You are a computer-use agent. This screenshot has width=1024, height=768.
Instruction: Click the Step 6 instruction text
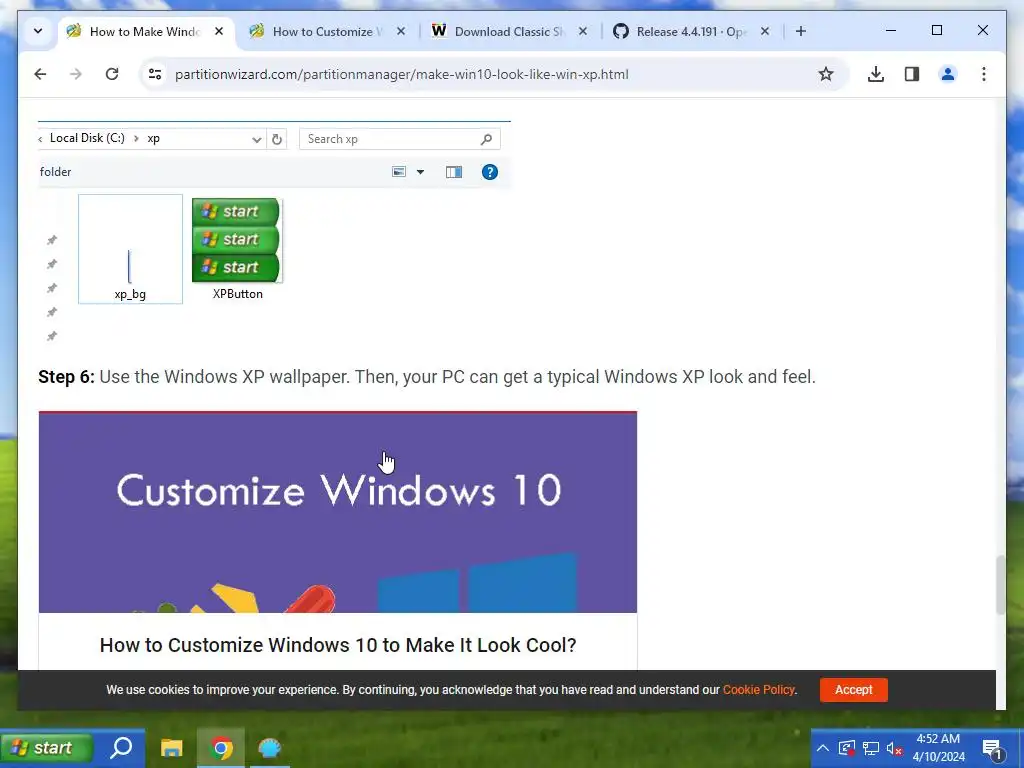(427, 377)
